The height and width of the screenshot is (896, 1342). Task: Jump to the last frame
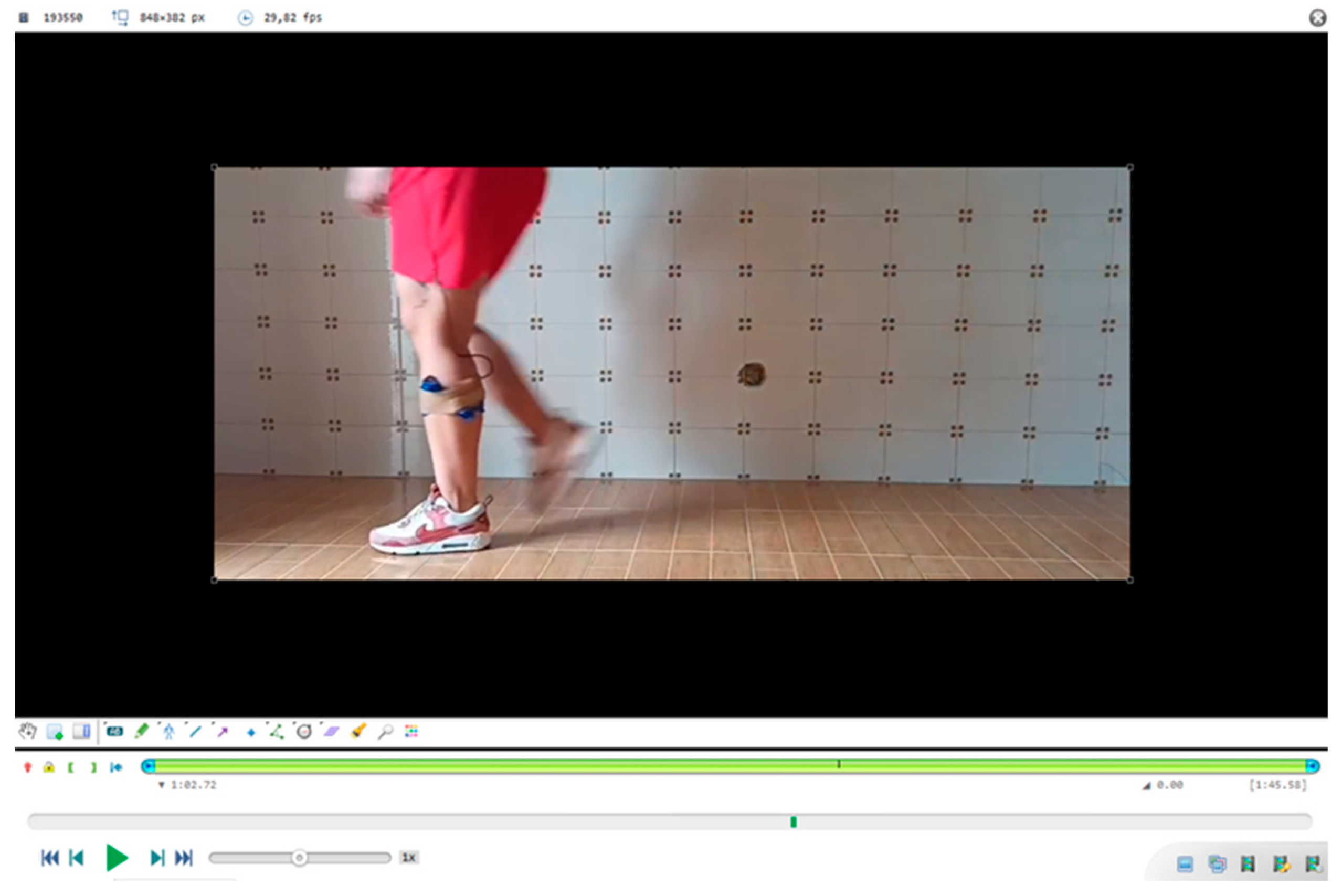pyautogui.click(x=184, y=858)
